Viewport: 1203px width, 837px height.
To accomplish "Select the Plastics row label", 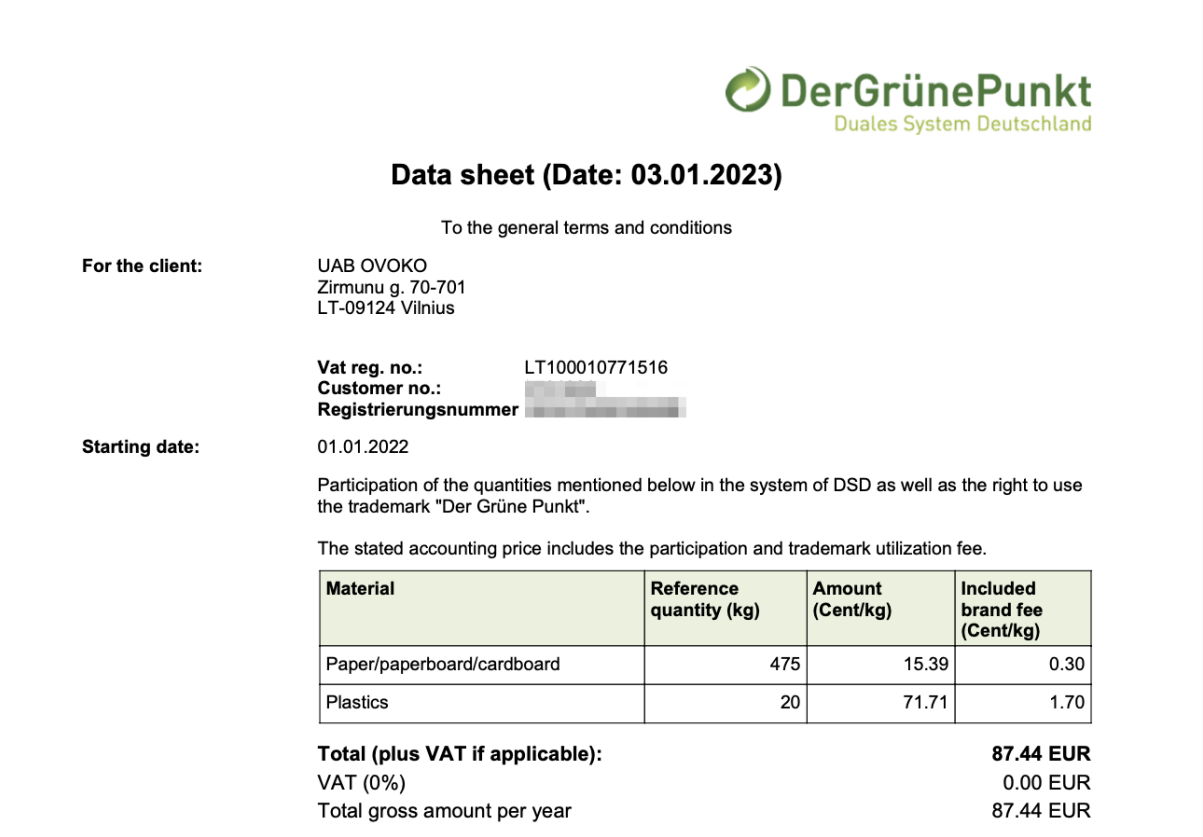I will [x=357, y=703].
